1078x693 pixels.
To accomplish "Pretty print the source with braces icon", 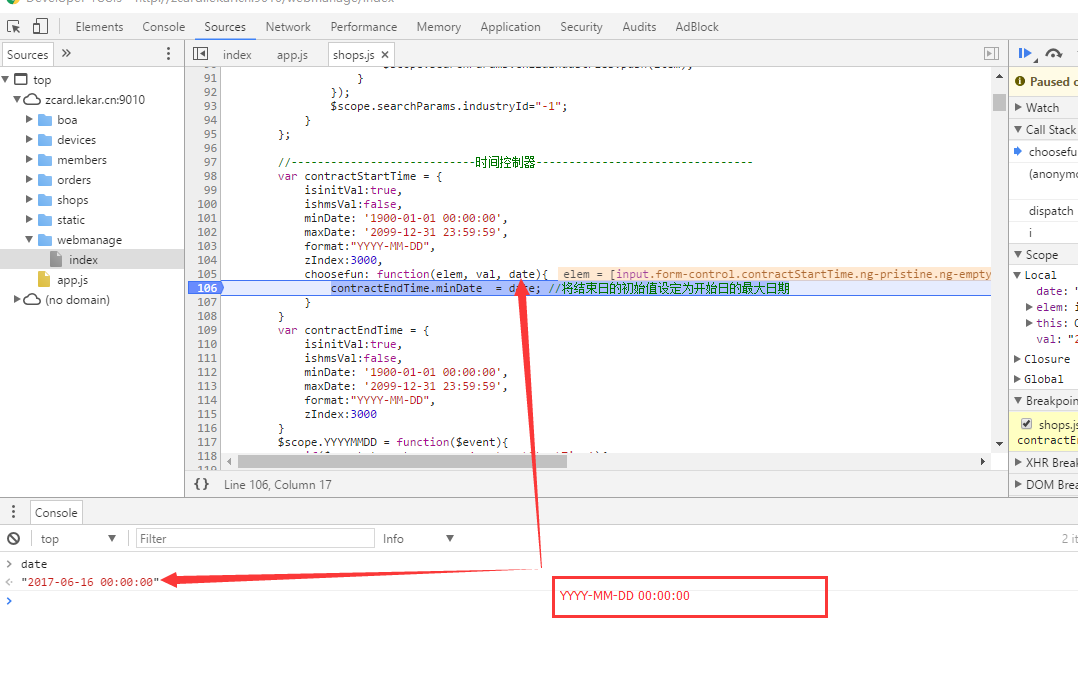I will [x=201, y=484].
